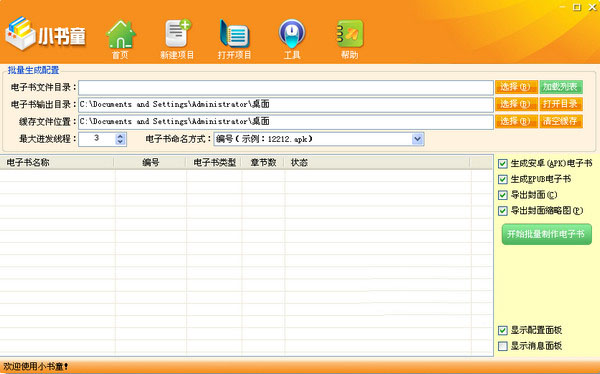The image size is (600, 374).
Task: Enable 显示消息面板 checkbox
Action: (x=503, y=346)
